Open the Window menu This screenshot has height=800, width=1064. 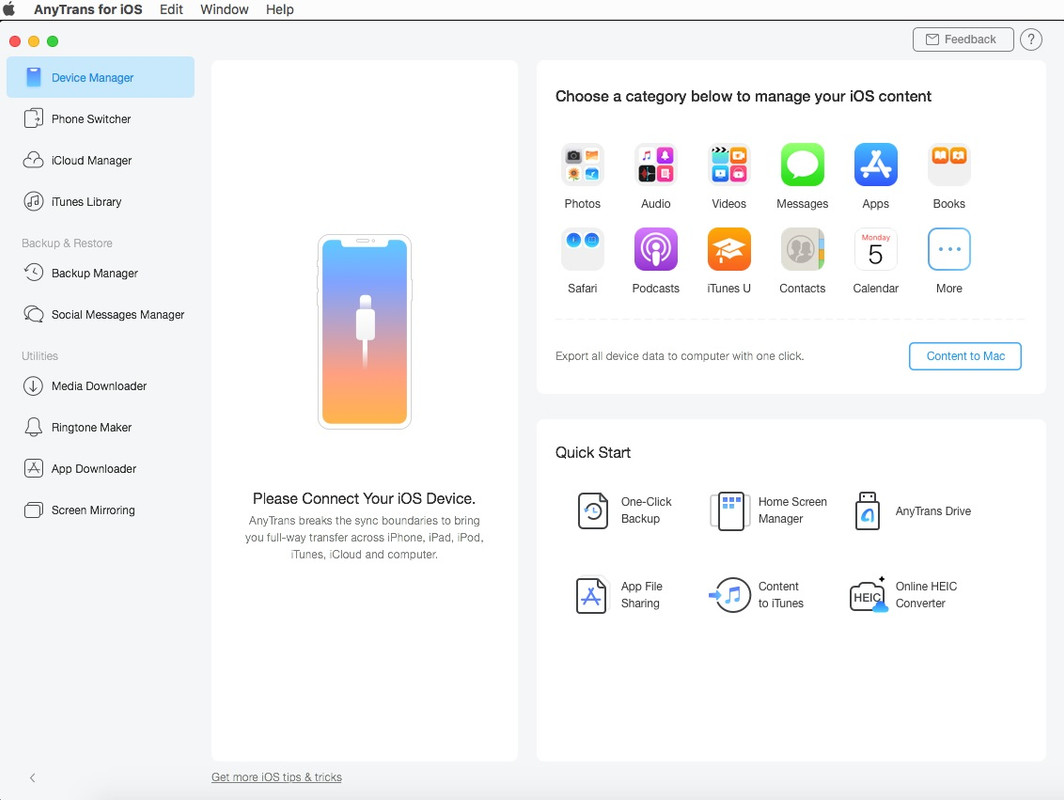(x=224, y=9)
